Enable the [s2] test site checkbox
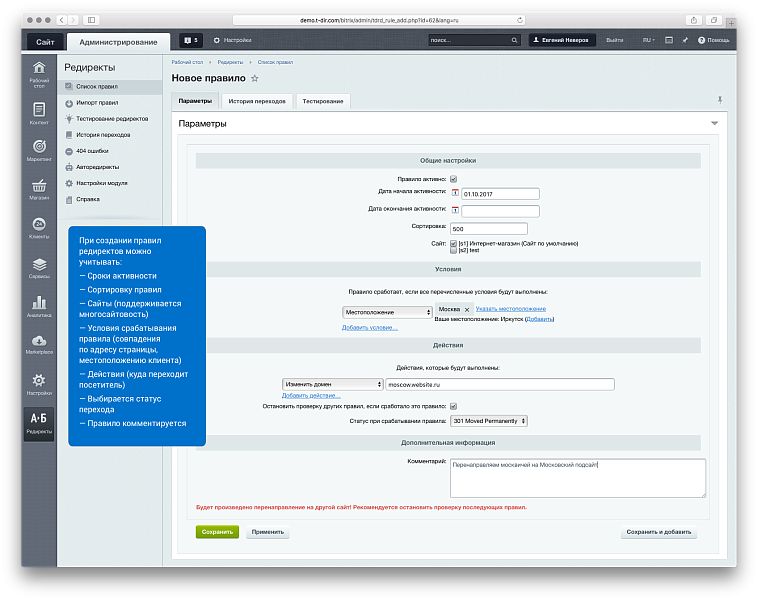758x600 pixels. [453, 250]
